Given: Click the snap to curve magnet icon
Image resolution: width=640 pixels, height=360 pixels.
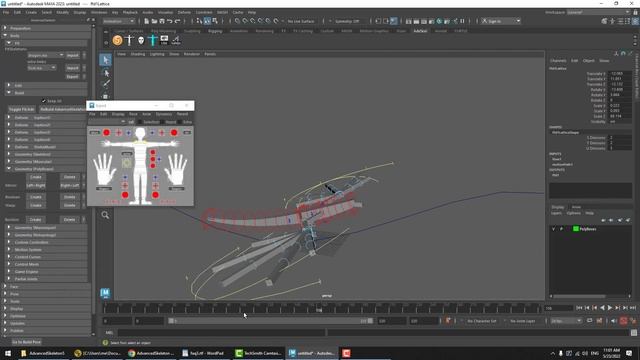Looking at the screenshot, I should 245,21.
